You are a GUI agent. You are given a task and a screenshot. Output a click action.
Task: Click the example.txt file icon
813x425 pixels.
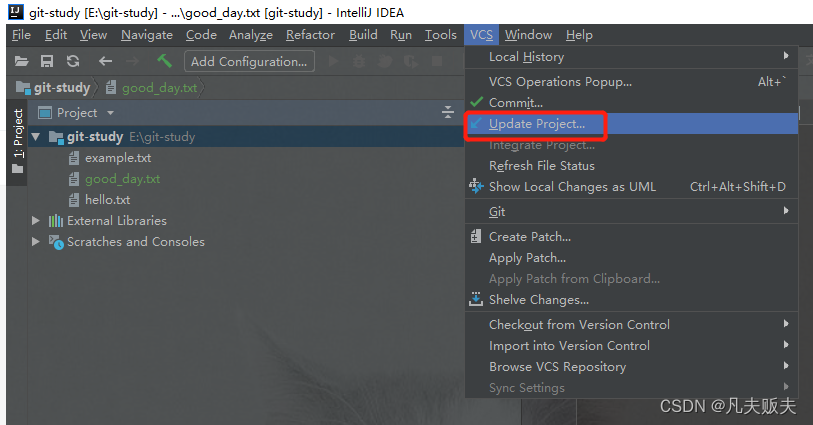coord(74,158)
